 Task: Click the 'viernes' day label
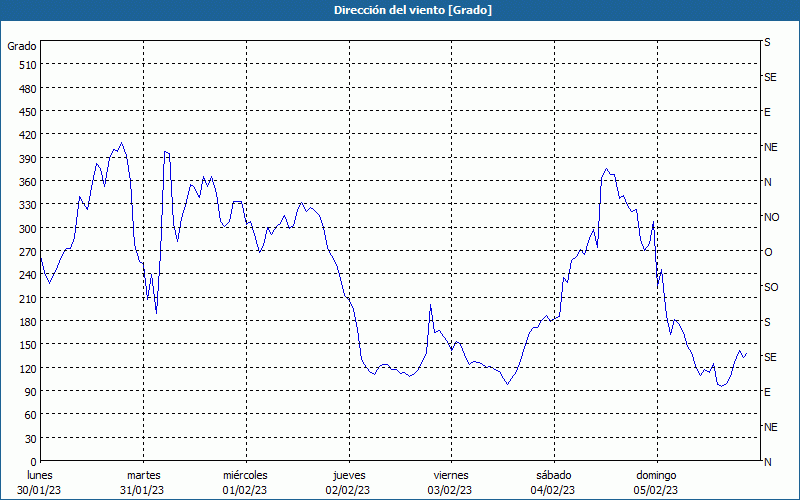point(451,475)
